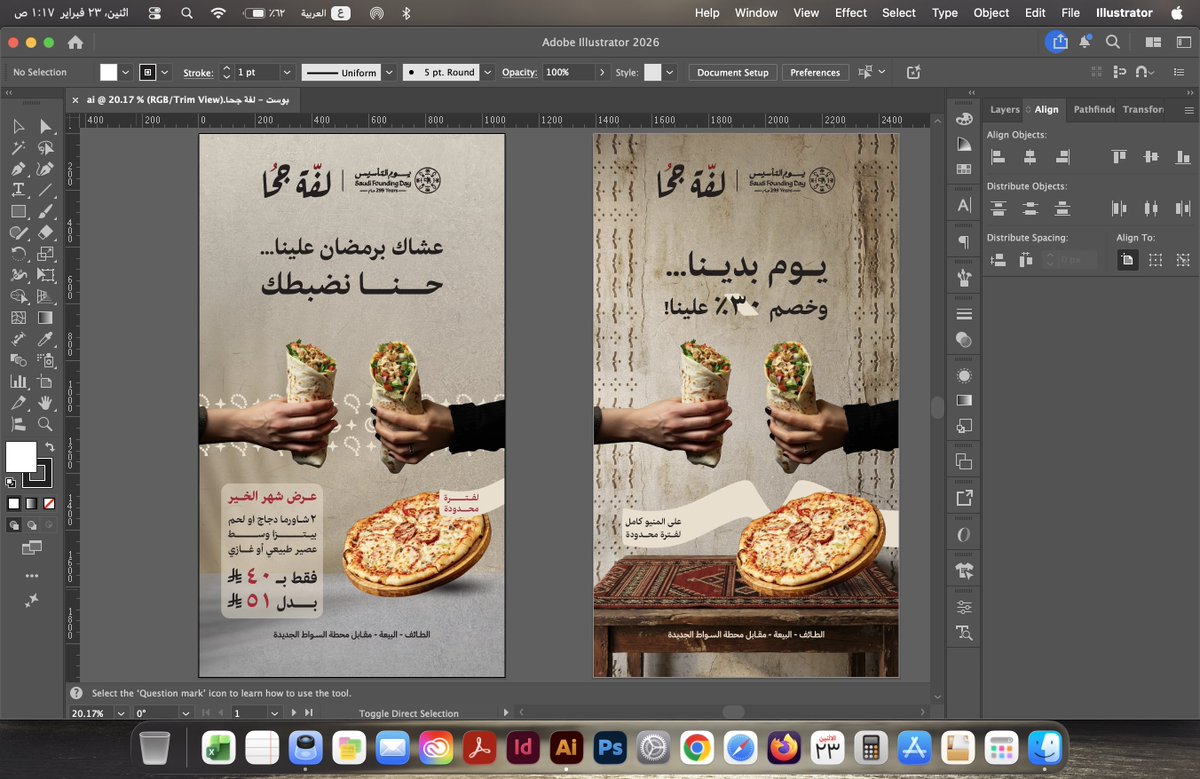This screenshot has width=1200, height=779.
Task: Select the Line Segment tool
Action: click(45, 190)
